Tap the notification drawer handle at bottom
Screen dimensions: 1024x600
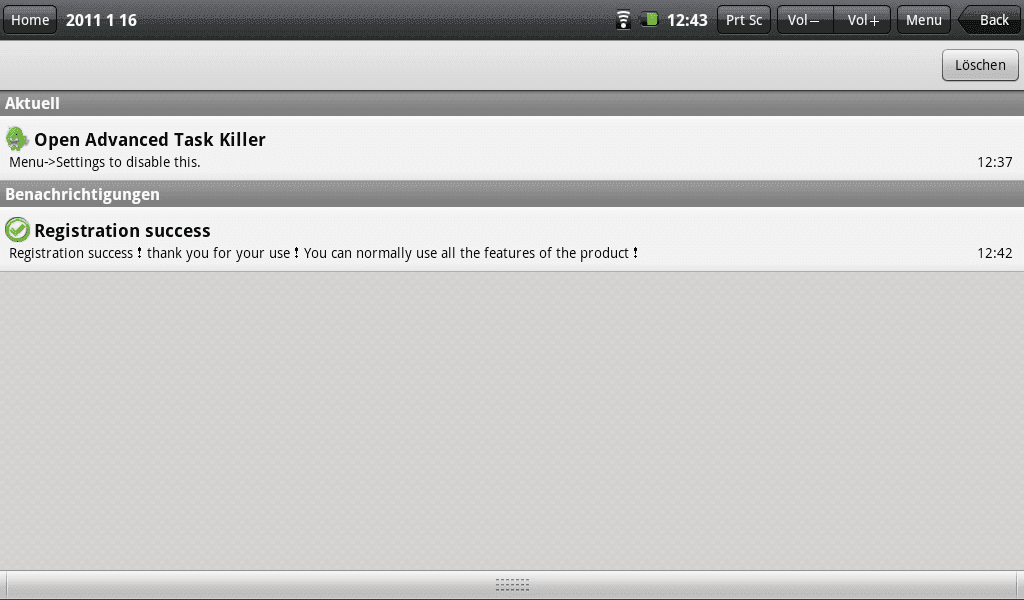pyautogui.click(x=512, y=585)
